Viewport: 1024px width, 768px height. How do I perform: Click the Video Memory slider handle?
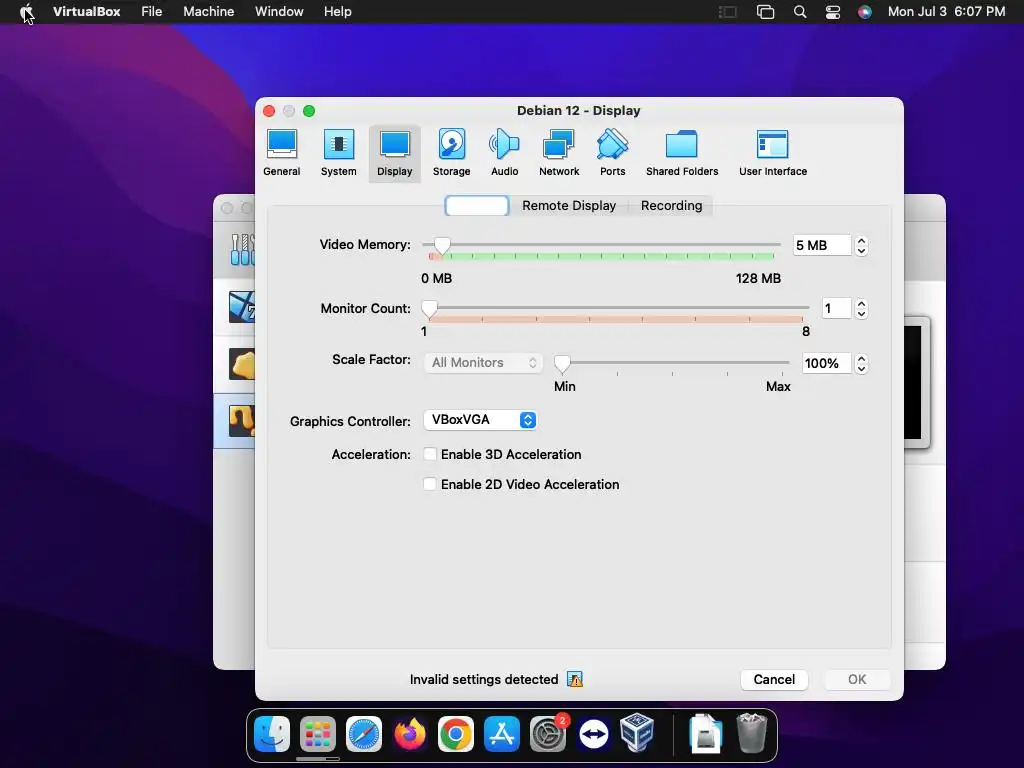pyautogui.click(x=442, y=246)
